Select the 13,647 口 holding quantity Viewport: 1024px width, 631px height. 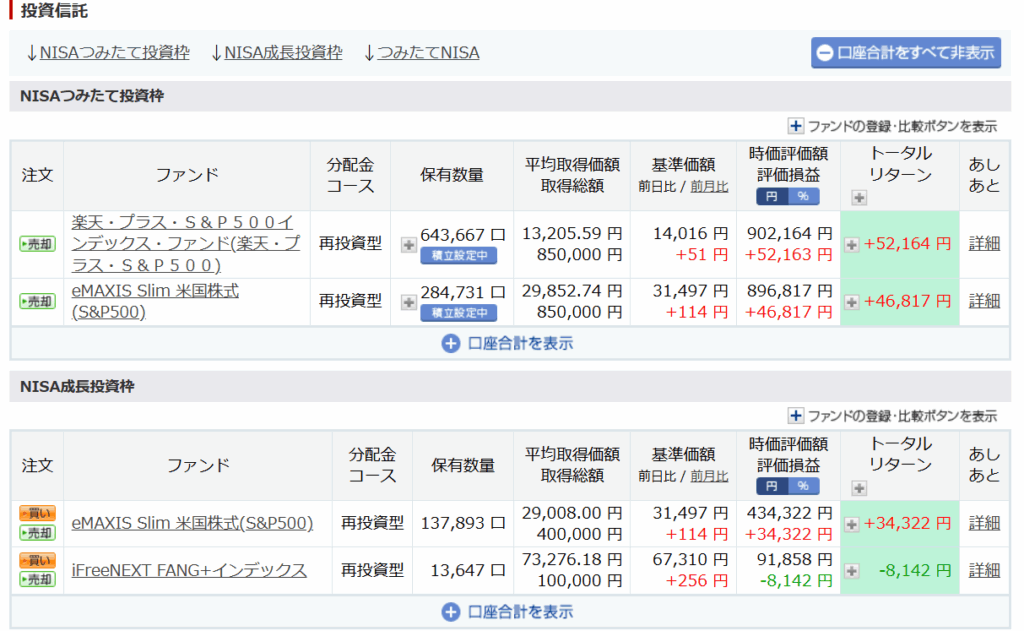pos(468,570)
